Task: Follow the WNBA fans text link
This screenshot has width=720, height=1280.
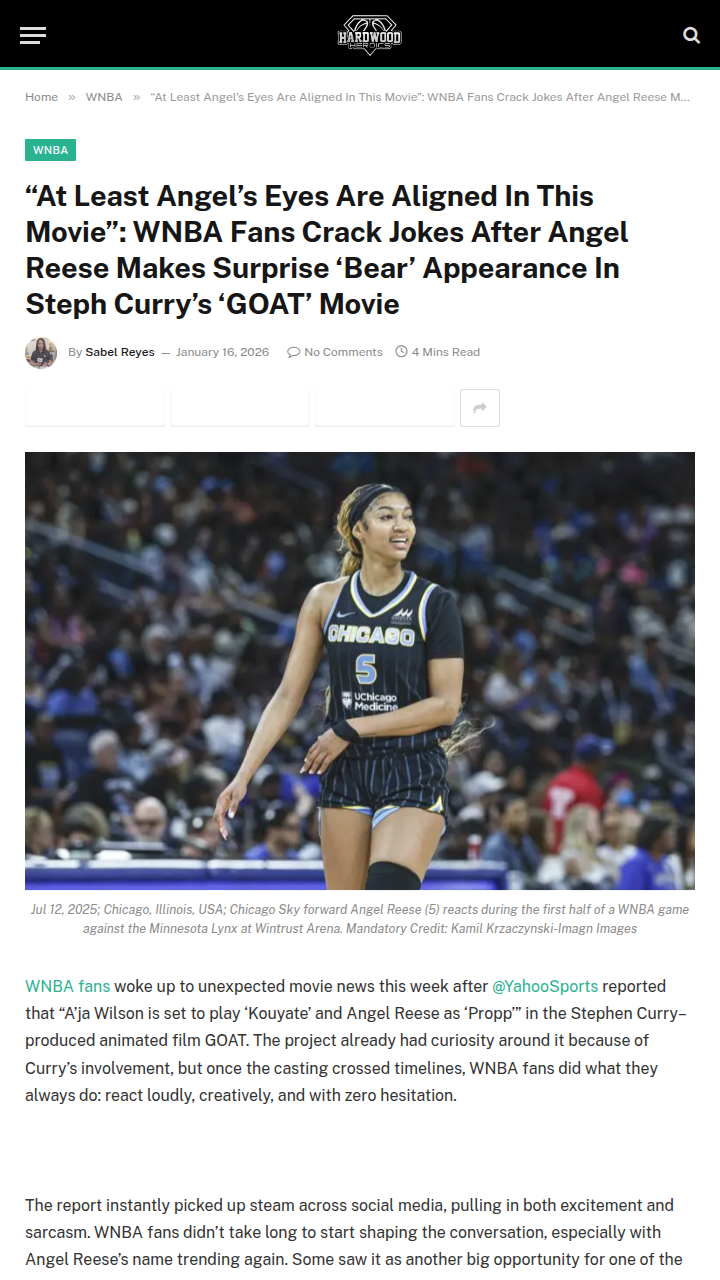Action: tap(68, 986)
